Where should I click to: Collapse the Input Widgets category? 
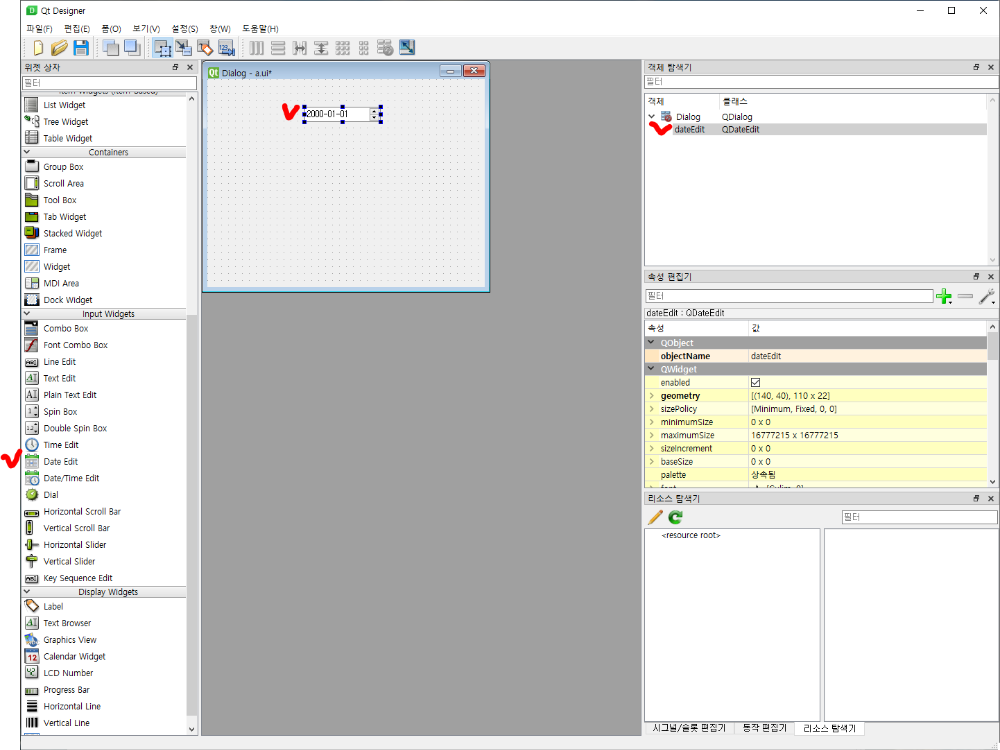pos(27,314)
